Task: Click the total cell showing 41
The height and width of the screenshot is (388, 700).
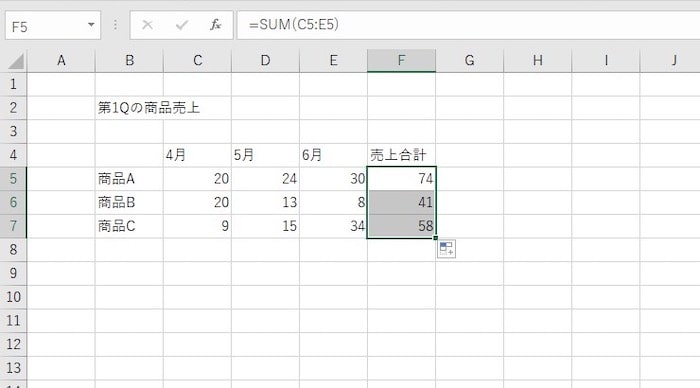Action: click(x=401, y=202)
